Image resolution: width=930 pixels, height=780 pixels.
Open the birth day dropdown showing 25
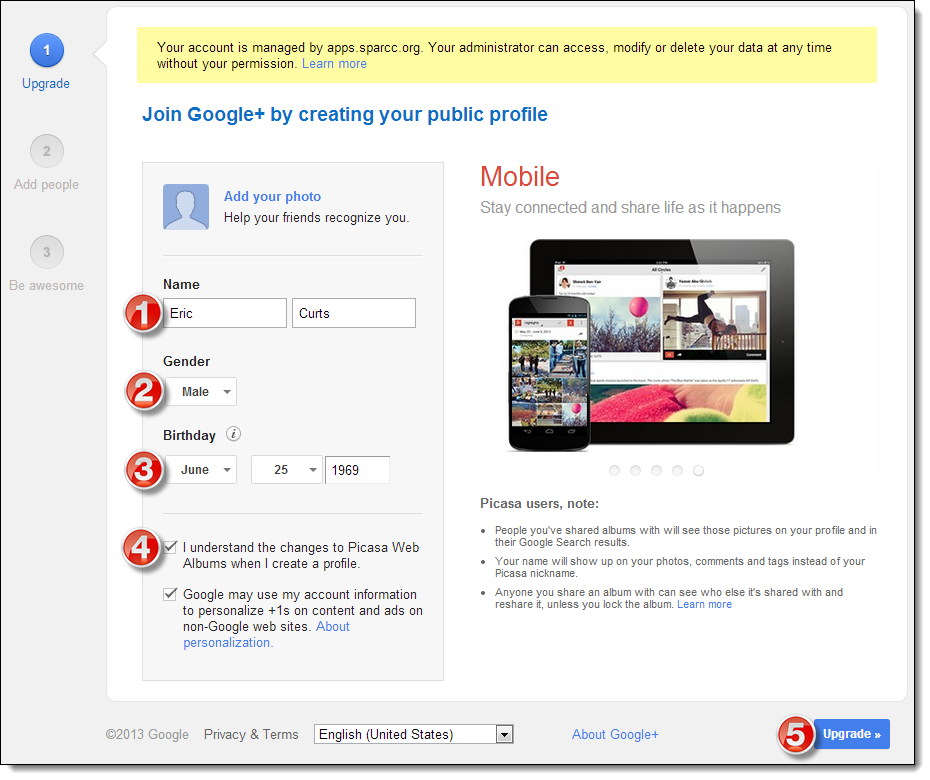[286, 470]
